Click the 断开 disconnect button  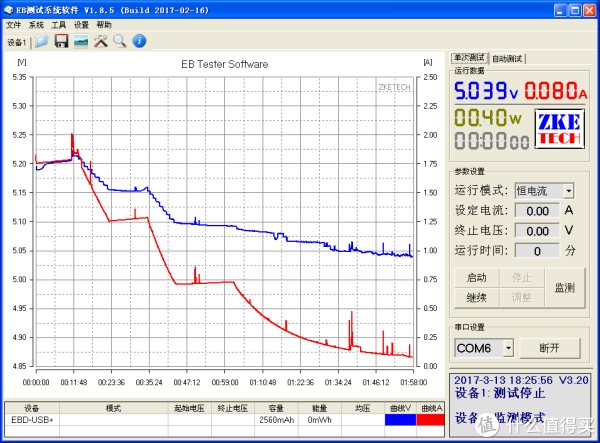549,348
